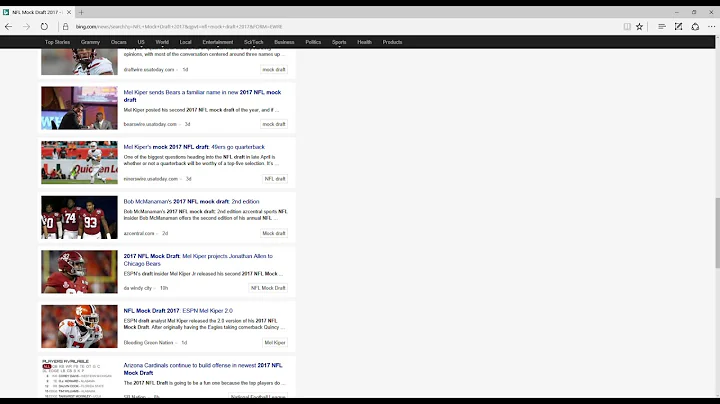
Task: Open the Products news category
Action: pyautogui.click(x=392, y=42)
